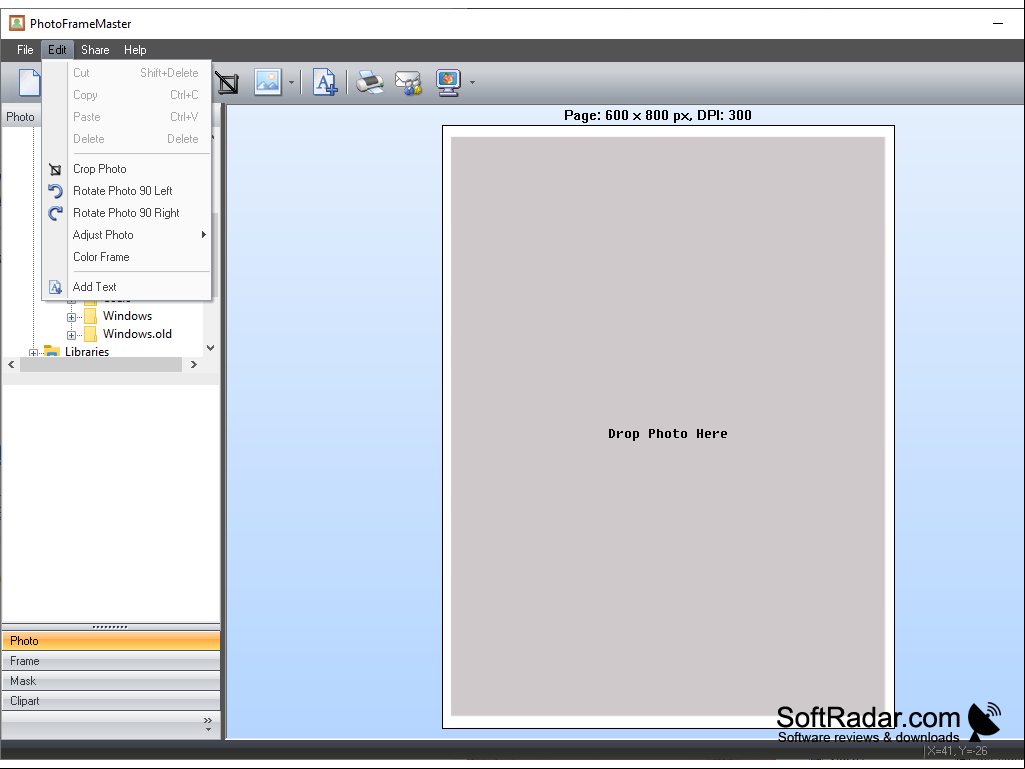
Task: Click the printer icon in the toolbar
Action: 370,82
